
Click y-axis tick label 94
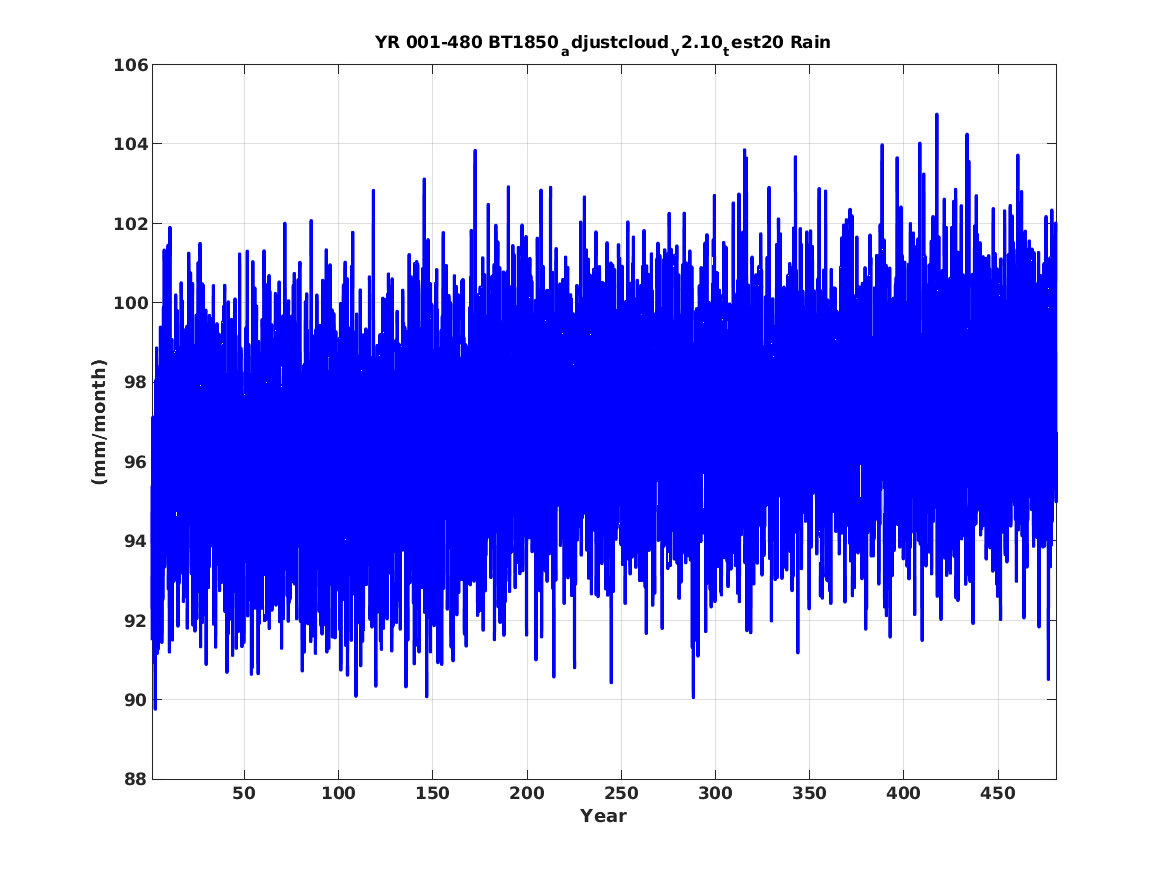[136, 541]
